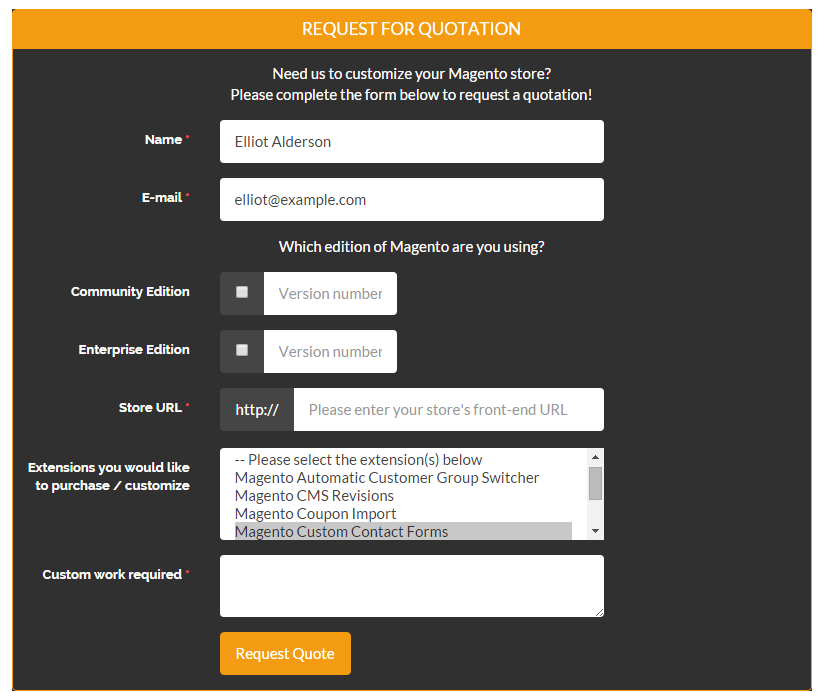Image resolution: width=820 pixels, height=700 pixels.
Task: Submit the Request Quote button
Action: [285, 653]
